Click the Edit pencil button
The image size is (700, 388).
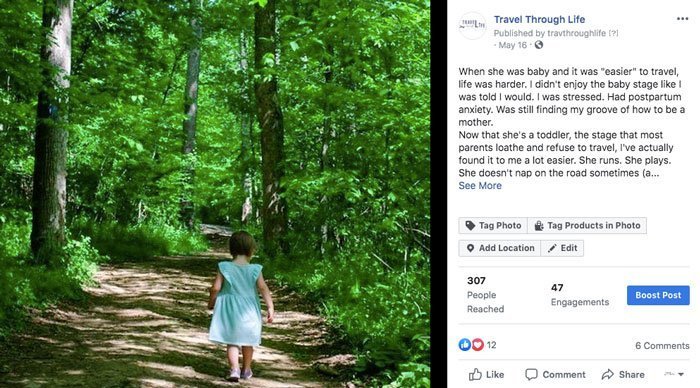point(562,248)
